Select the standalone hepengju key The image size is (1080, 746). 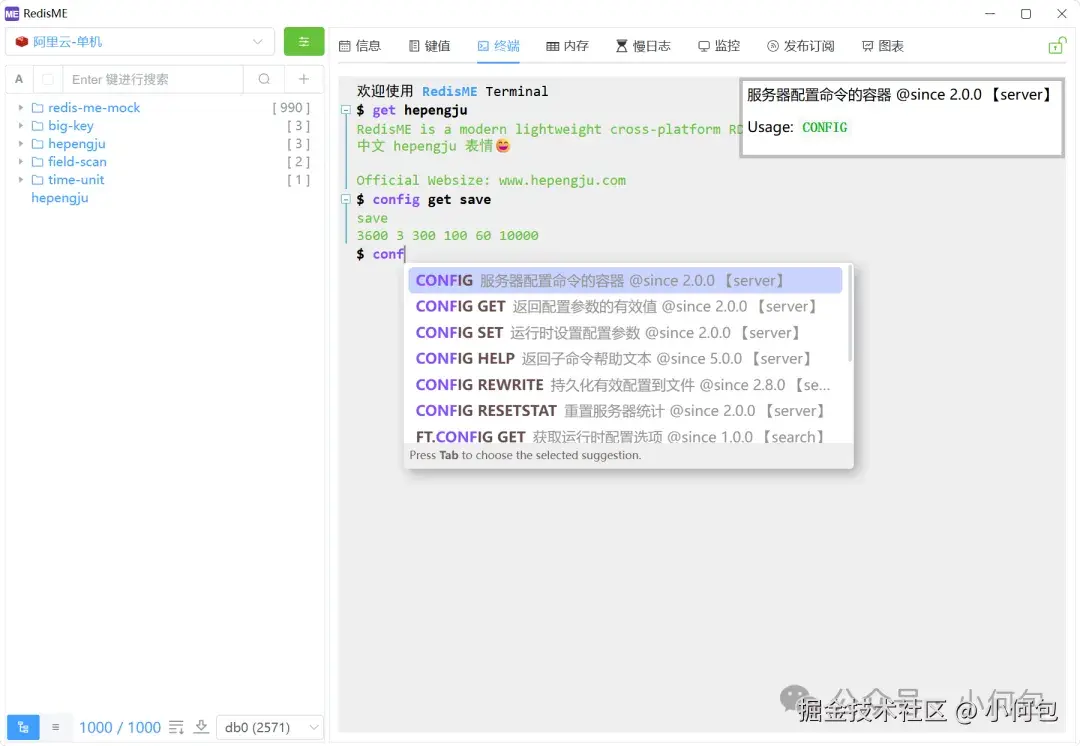[60, 198]
